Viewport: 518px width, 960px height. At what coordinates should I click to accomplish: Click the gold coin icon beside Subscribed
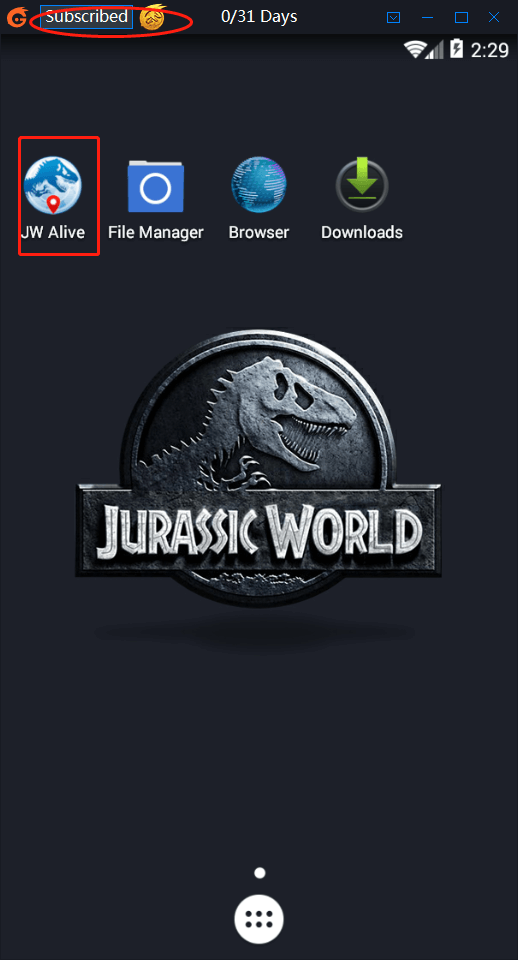click(153, 18)
